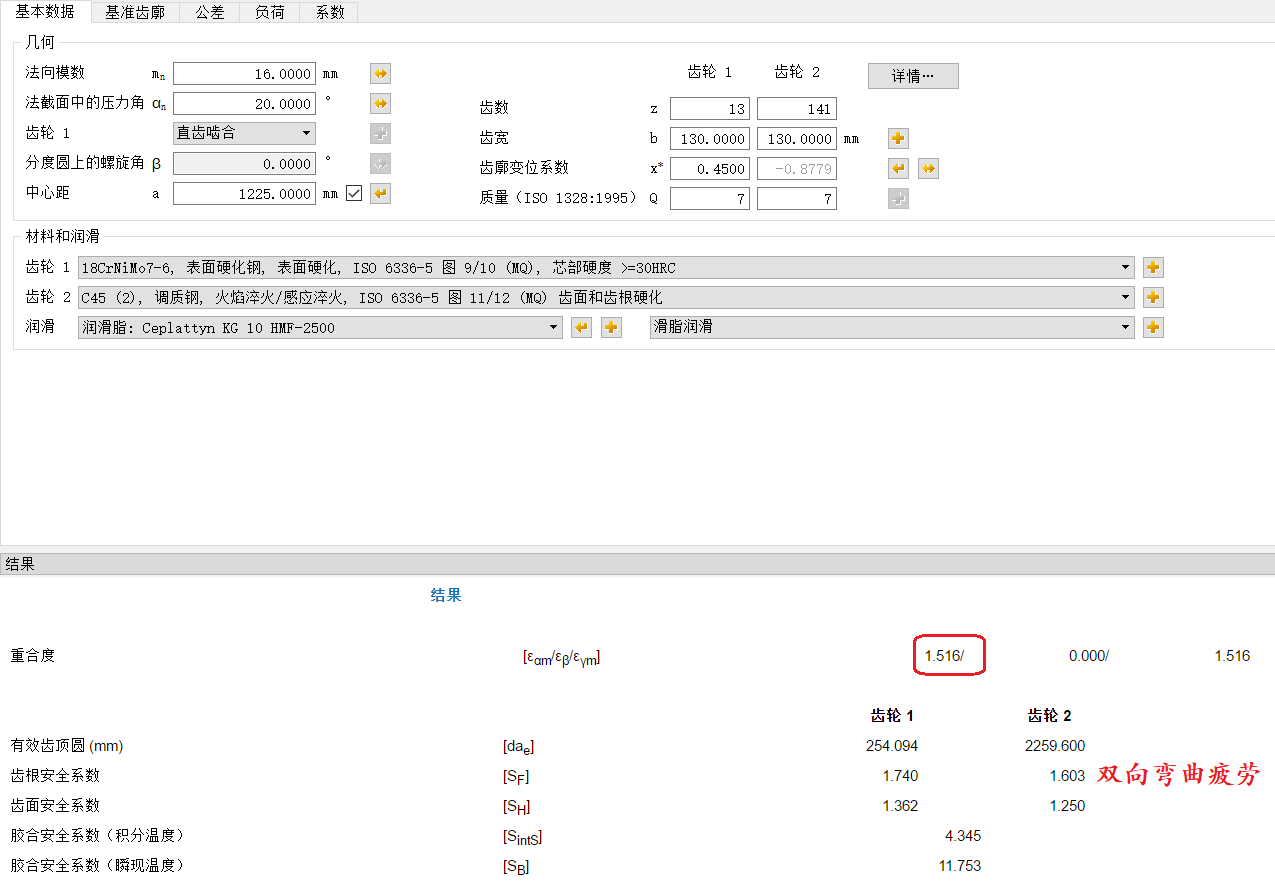This screenshot has height=891, width=1275.
Task: Click the 压力角 input field 20.0000
Action: pyautogui.click(x=244, y=104)
